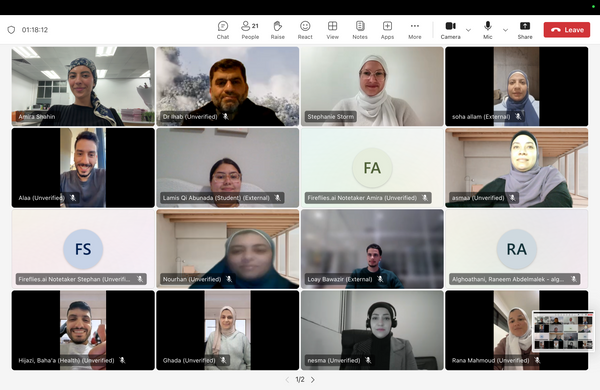Open the Chat panel
This screenshot has height=390, width=600.
(223, 30)
